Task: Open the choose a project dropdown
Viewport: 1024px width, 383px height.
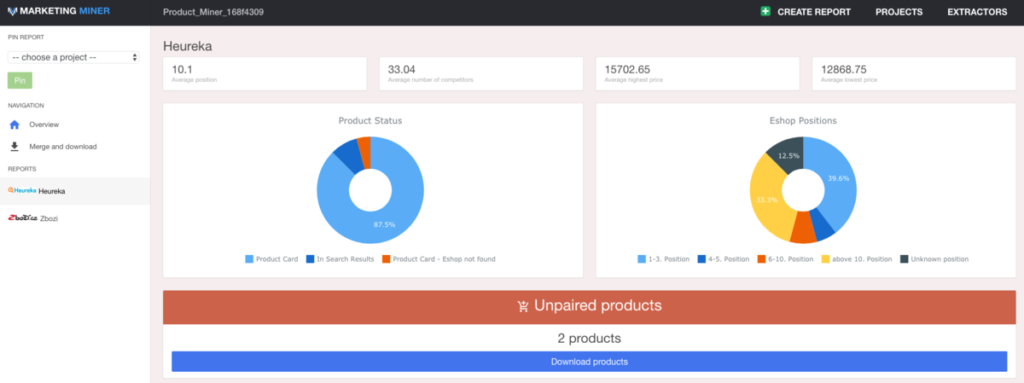Action: tap(73, 58)
